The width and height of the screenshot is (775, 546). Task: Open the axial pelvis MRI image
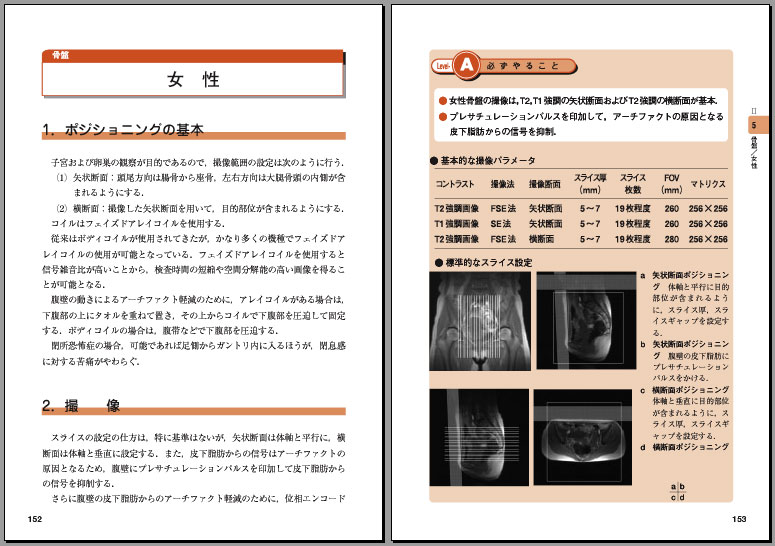pyautogui.click(x=583, y=437)
